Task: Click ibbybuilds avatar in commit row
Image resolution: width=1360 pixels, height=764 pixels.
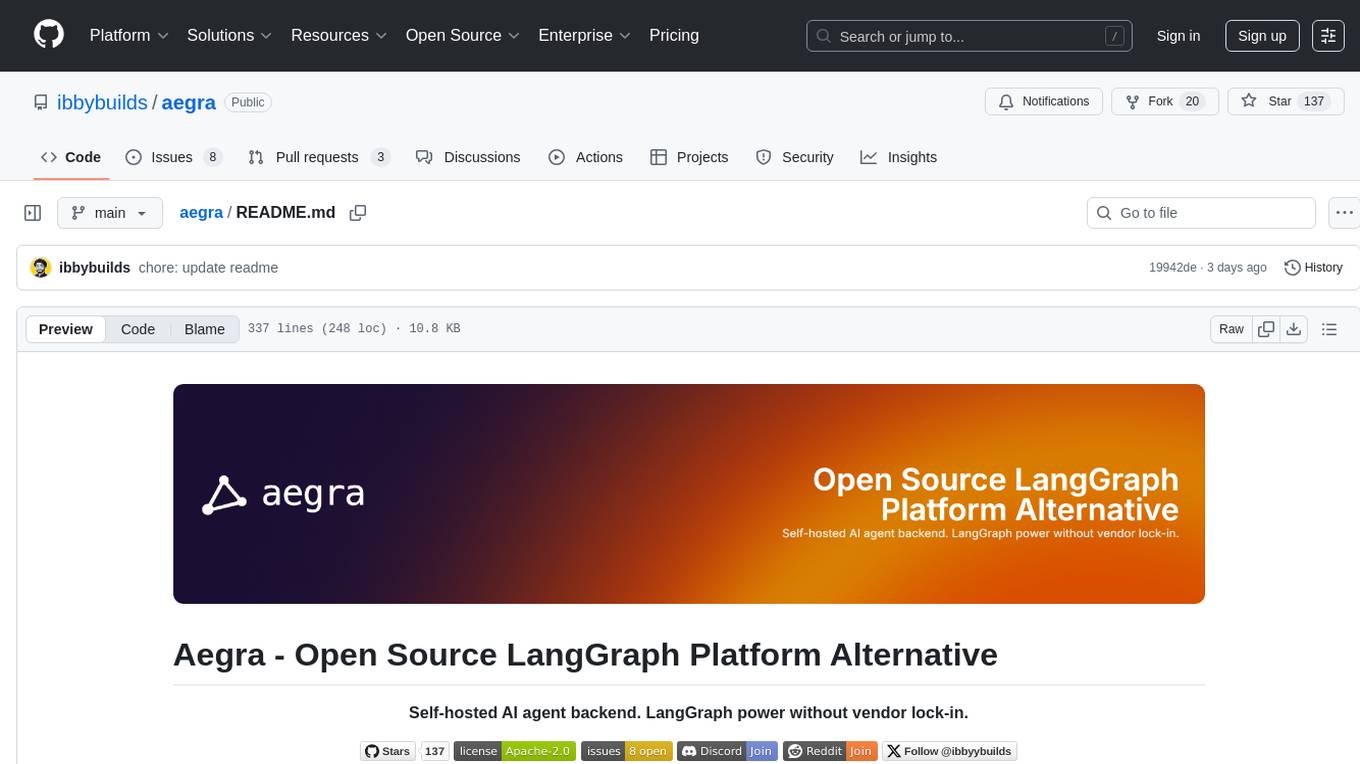Action: 41,267
